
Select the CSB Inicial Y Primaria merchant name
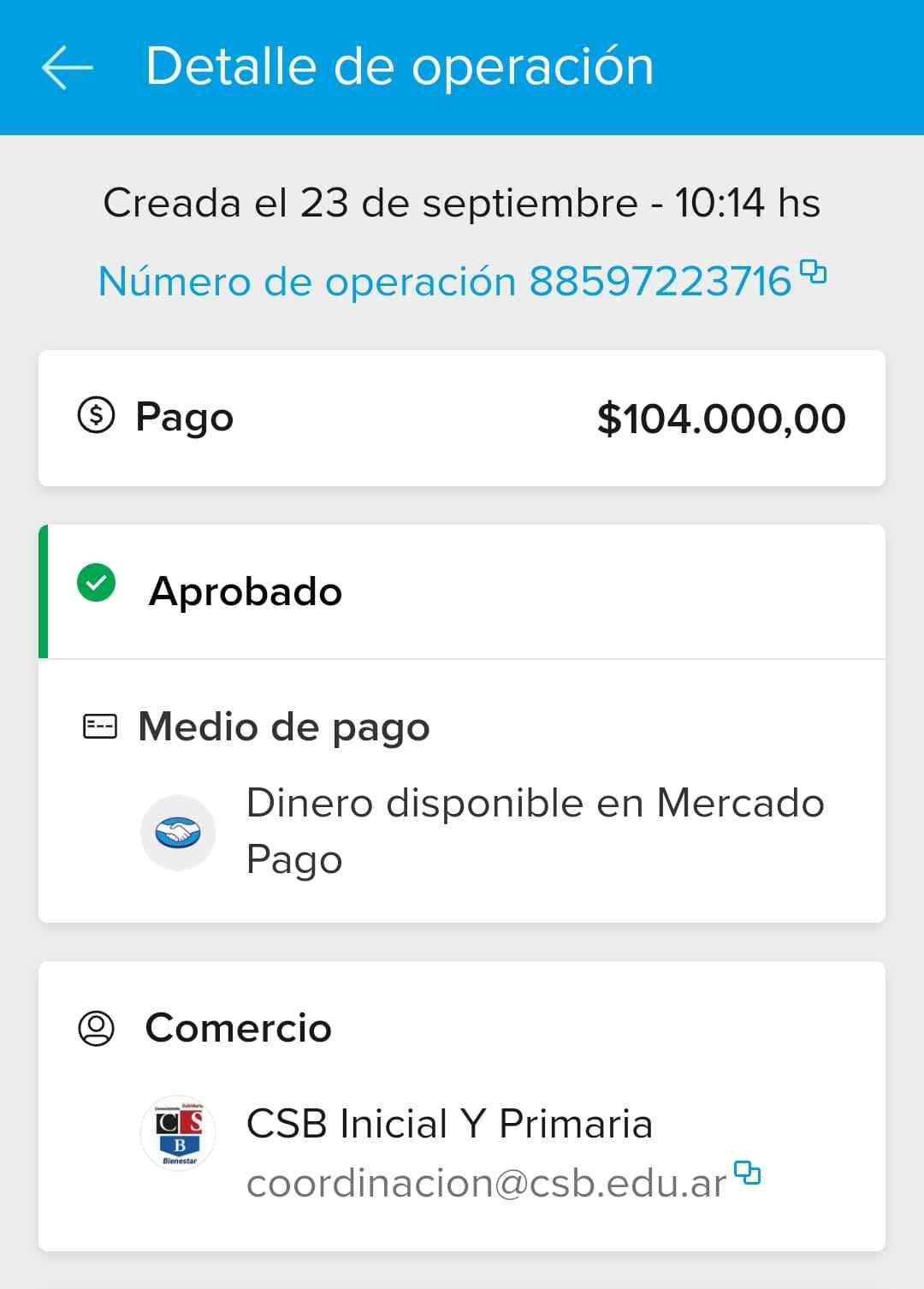[x=449, y=1124]
